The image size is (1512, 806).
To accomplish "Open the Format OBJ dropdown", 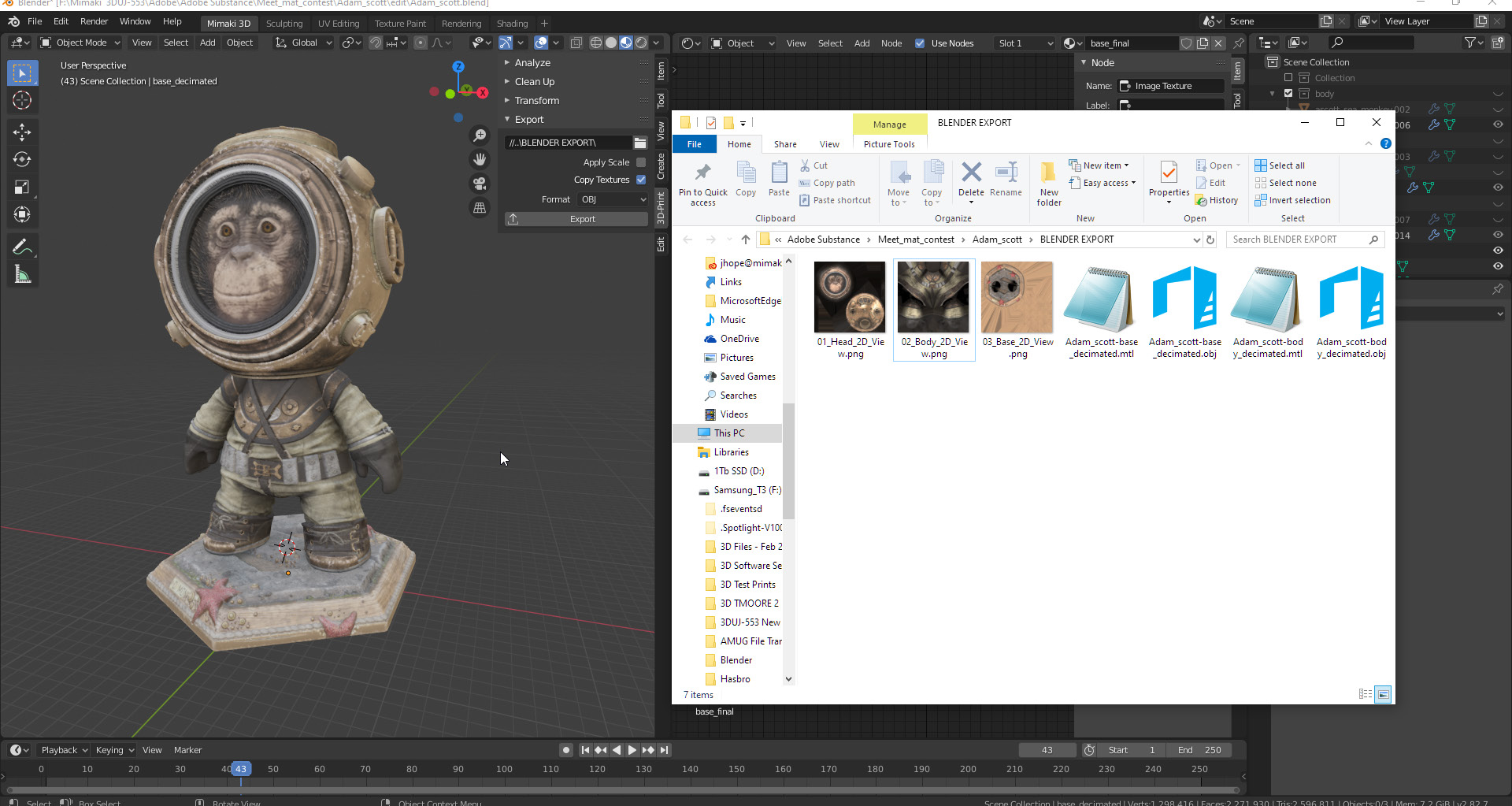I will point(613,199).
